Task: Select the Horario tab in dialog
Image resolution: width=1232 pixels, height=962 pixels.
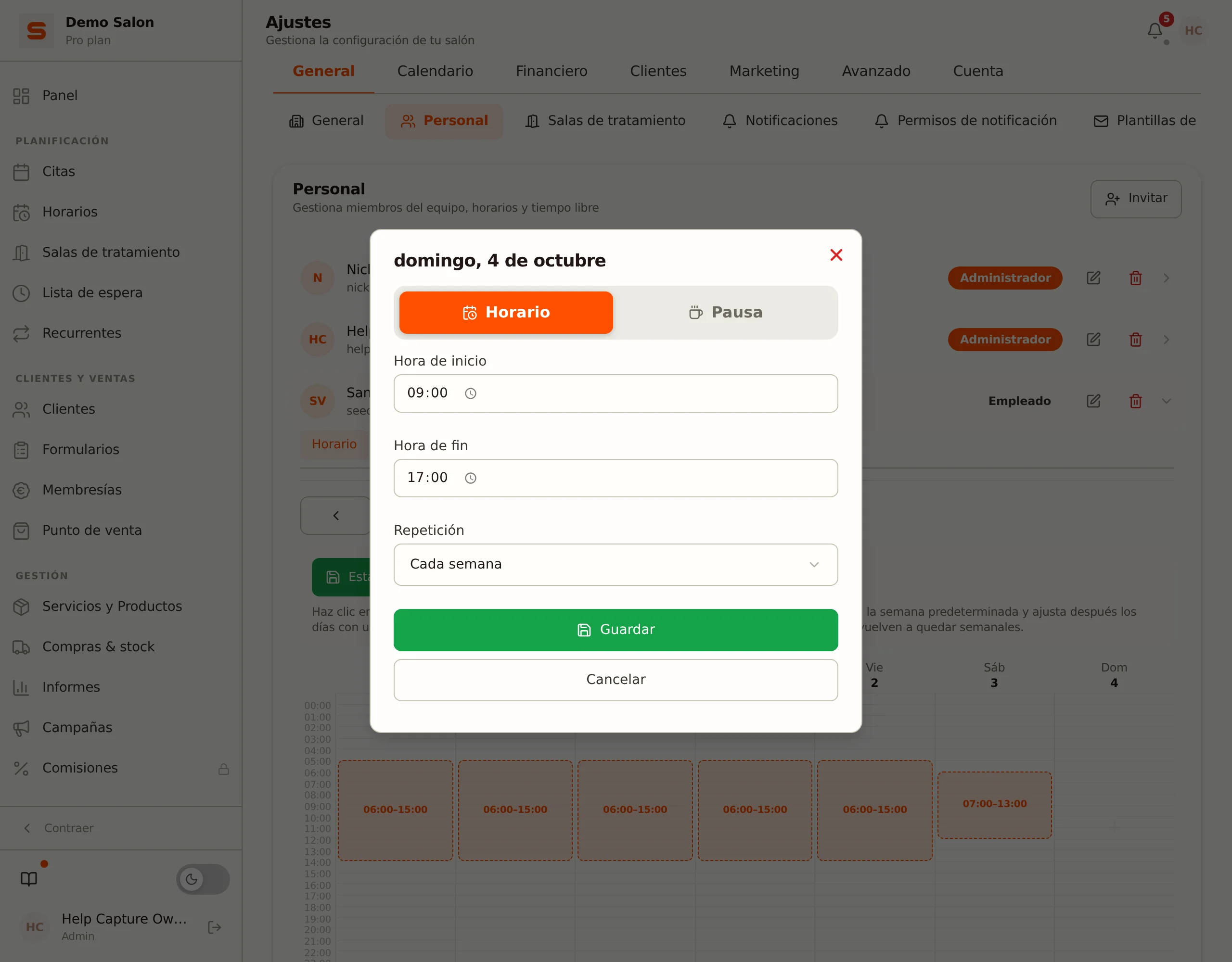Action: 505,312
